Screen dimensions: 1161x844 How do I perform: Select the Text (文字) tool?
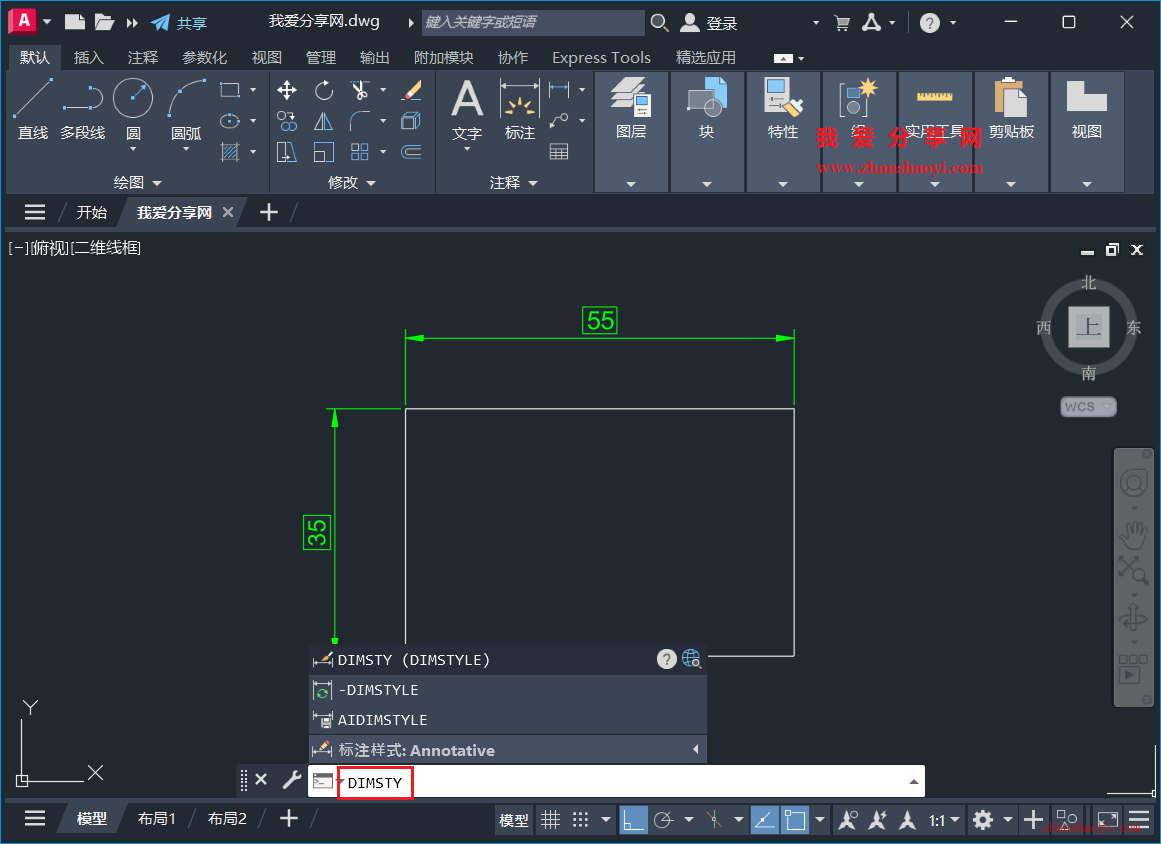467,109
